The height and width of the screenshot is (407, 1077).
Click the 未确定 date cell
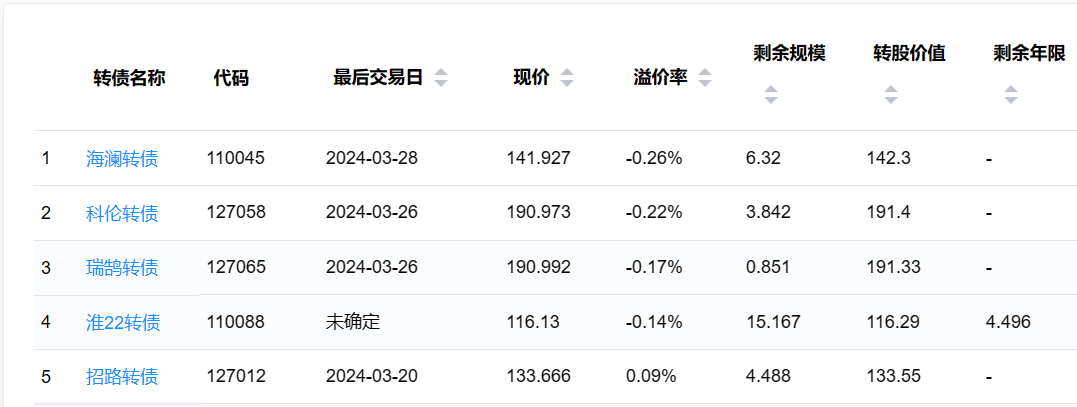point(353,322)
